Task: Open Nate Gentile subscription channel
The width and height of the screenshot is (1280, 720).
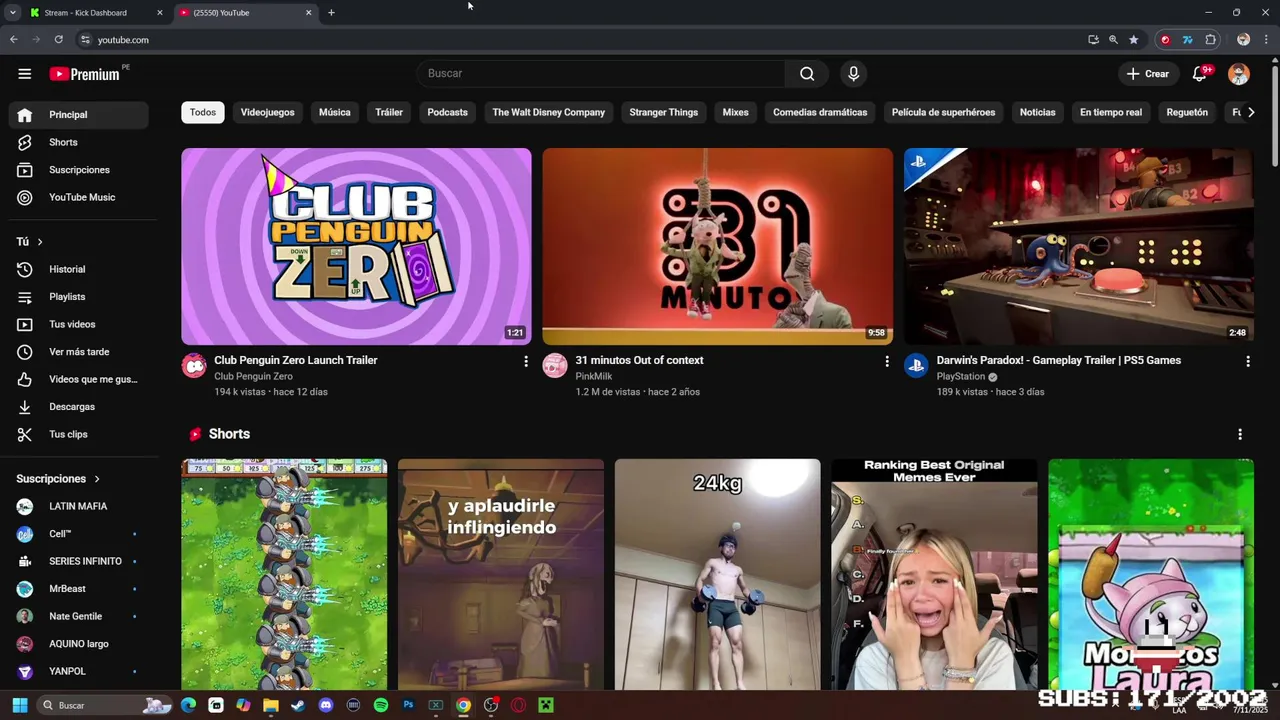Action: tap(79, 616)
